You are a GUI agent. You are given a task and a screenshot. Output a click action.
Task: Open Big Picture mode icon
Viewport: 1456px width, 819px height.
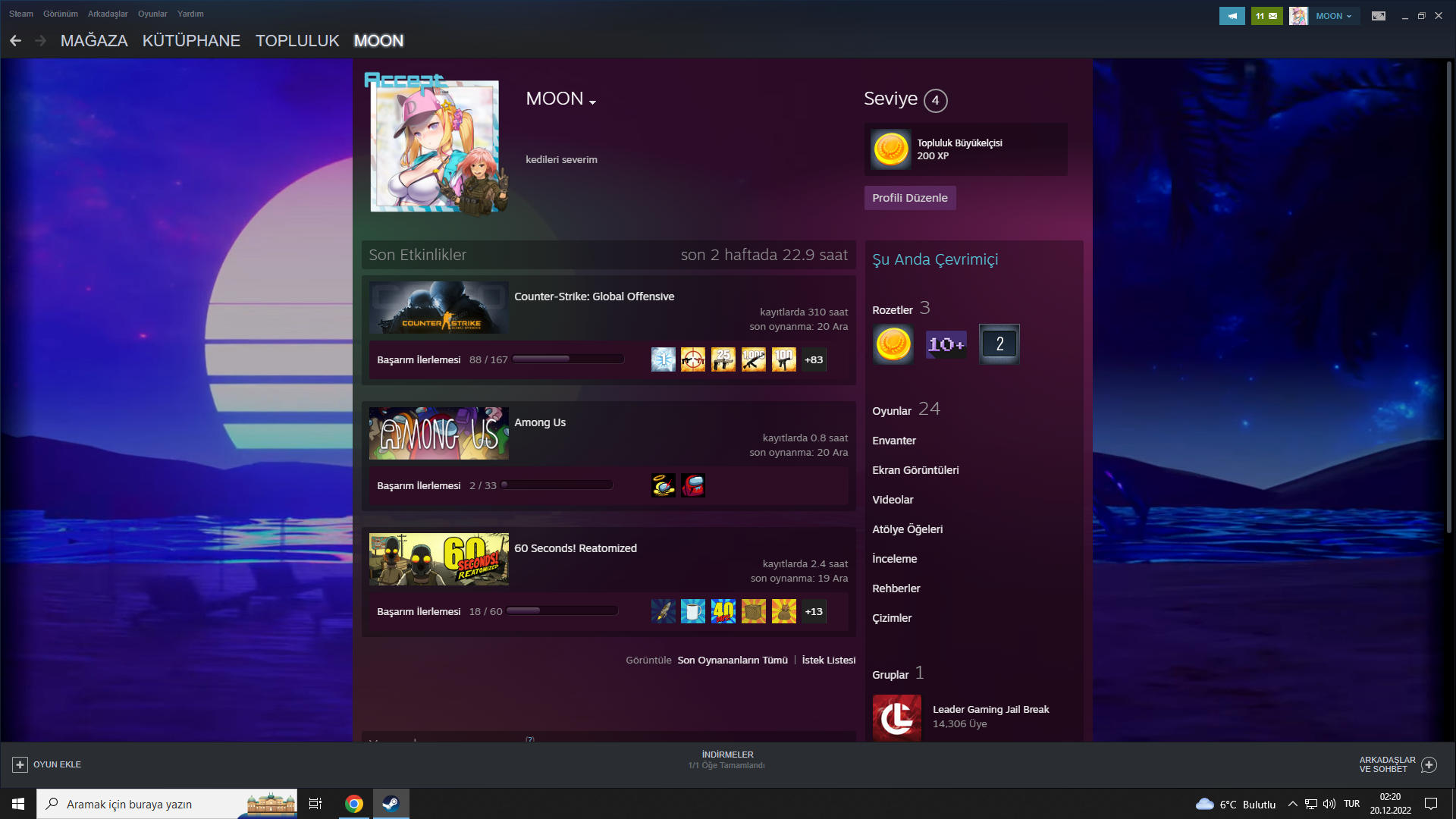pos(1379,16)
